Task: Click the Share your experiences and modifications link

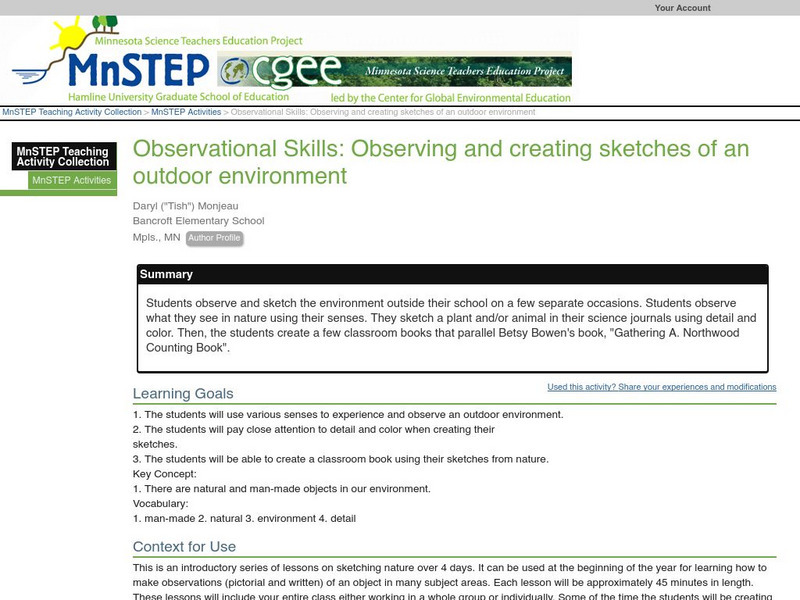Action: [662, 387]
